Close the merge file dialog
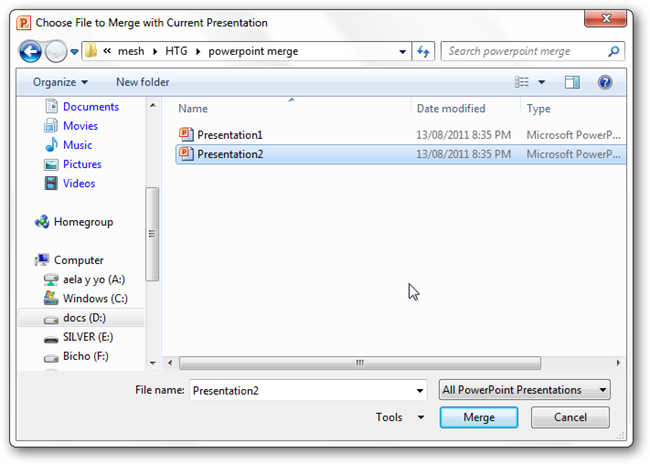650x464 pixels. pos(606,18)
